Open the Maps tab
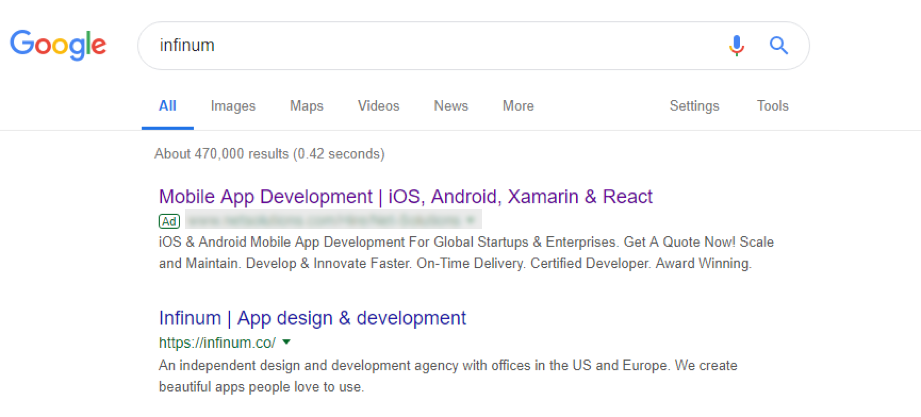 click(x=306, y=106)
